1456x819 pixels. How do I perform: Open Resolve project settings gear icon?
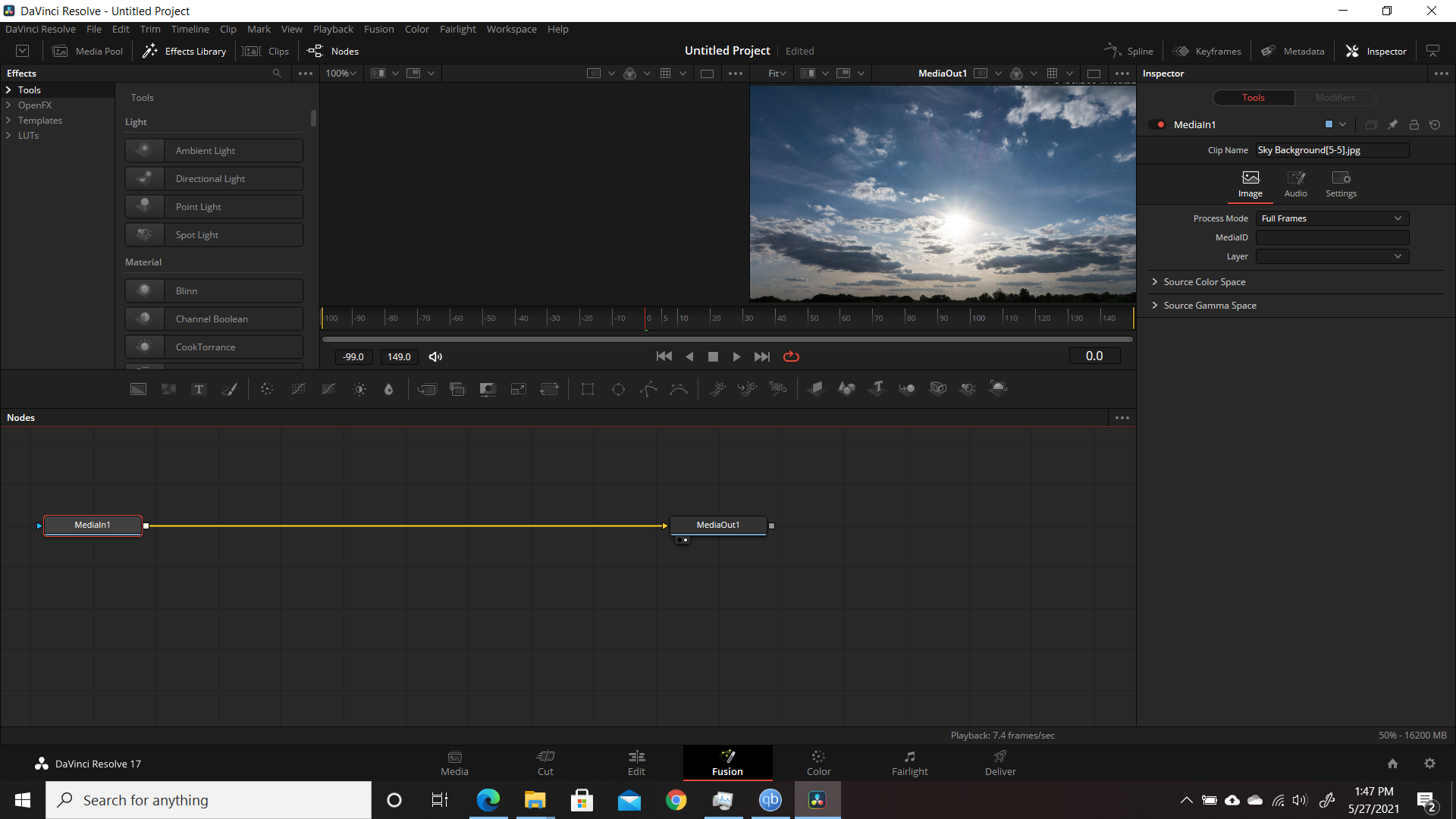[x=1429, y=764]
